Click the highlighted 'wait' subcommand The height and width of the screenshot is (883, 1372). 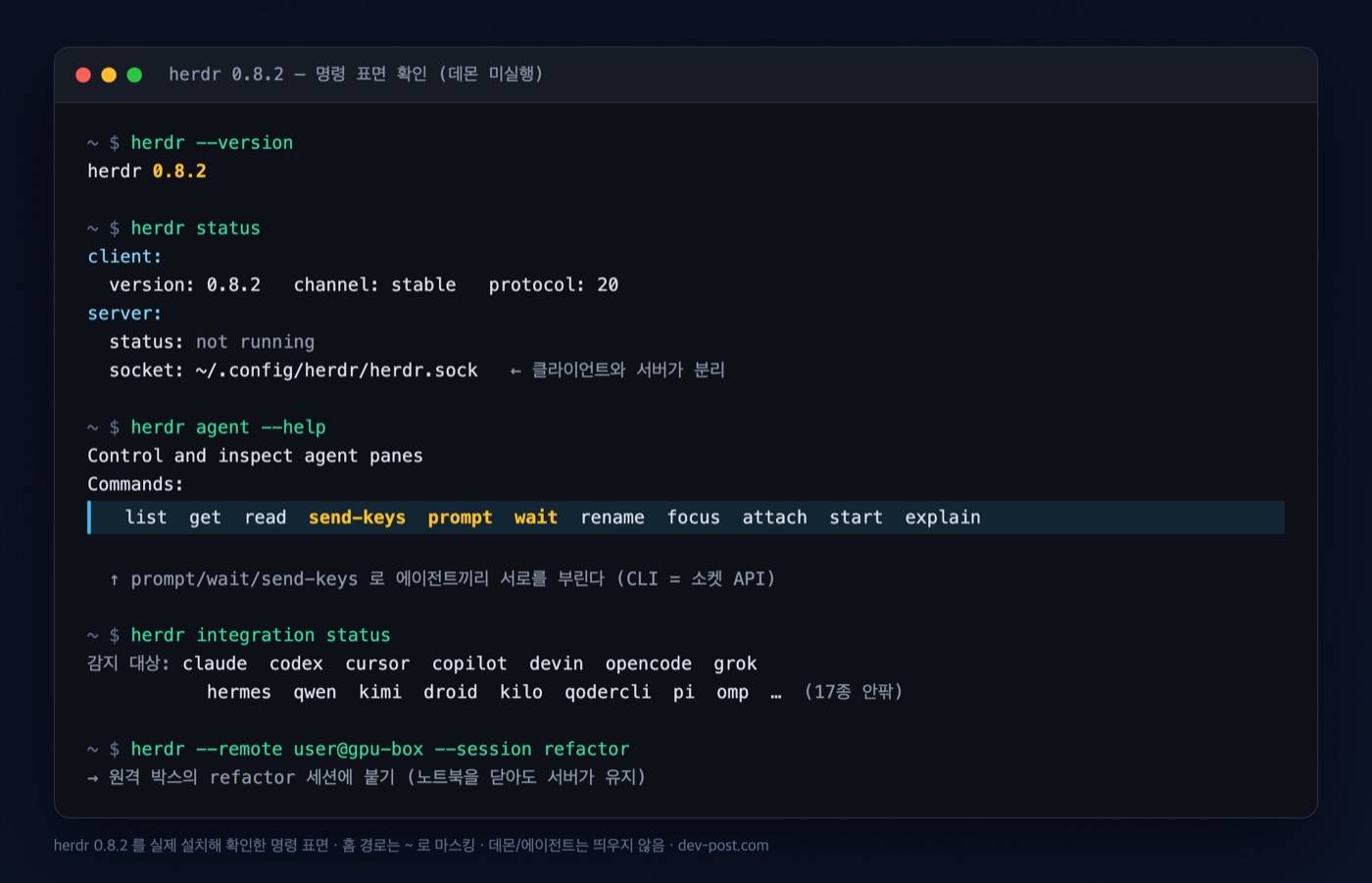[x=536, y=517]
